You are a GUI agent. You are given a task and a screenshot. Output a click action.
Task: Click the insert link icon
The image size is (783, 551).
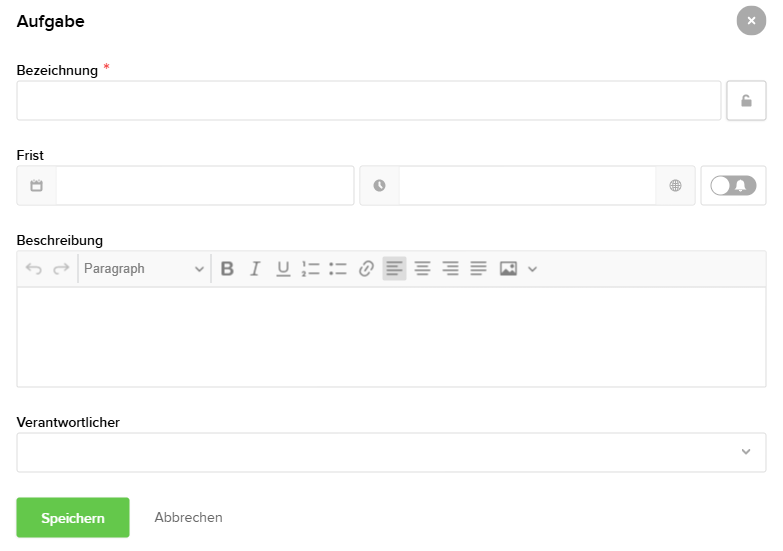point(366,269)
